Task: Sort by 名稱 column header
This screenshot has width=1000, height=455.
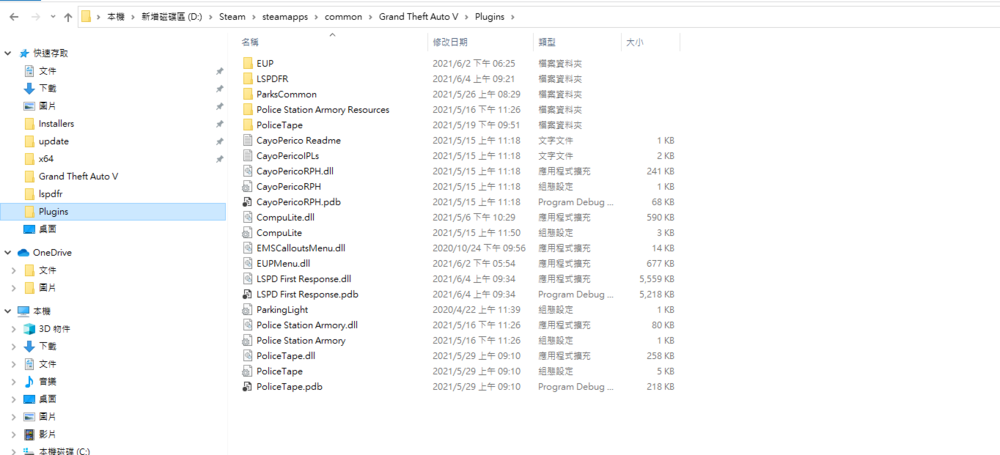Action: coord(250,42)
